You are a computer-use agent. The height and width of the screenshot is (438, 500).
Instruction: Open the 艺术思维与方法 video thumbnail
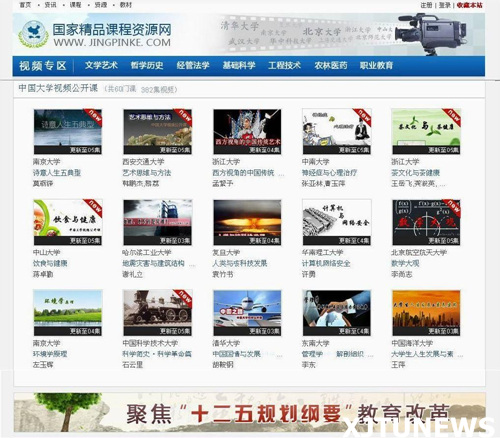click(x=157, y=131)
